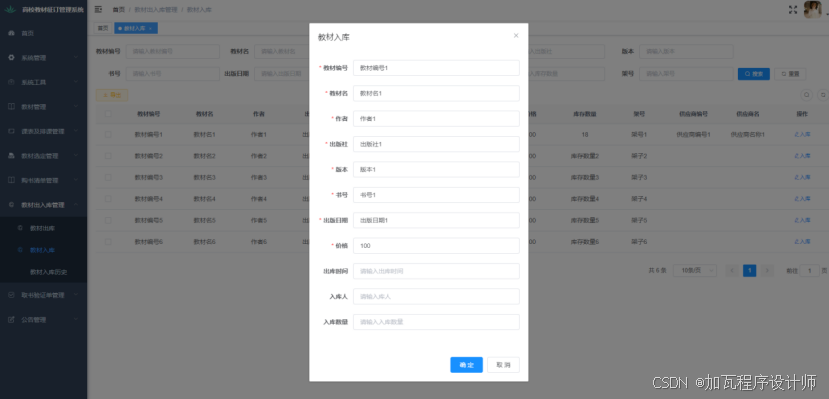The height and width of the screenshot is (399, 829).
Task: Click the 出版日期 field in the dialog
Action: 436,220
